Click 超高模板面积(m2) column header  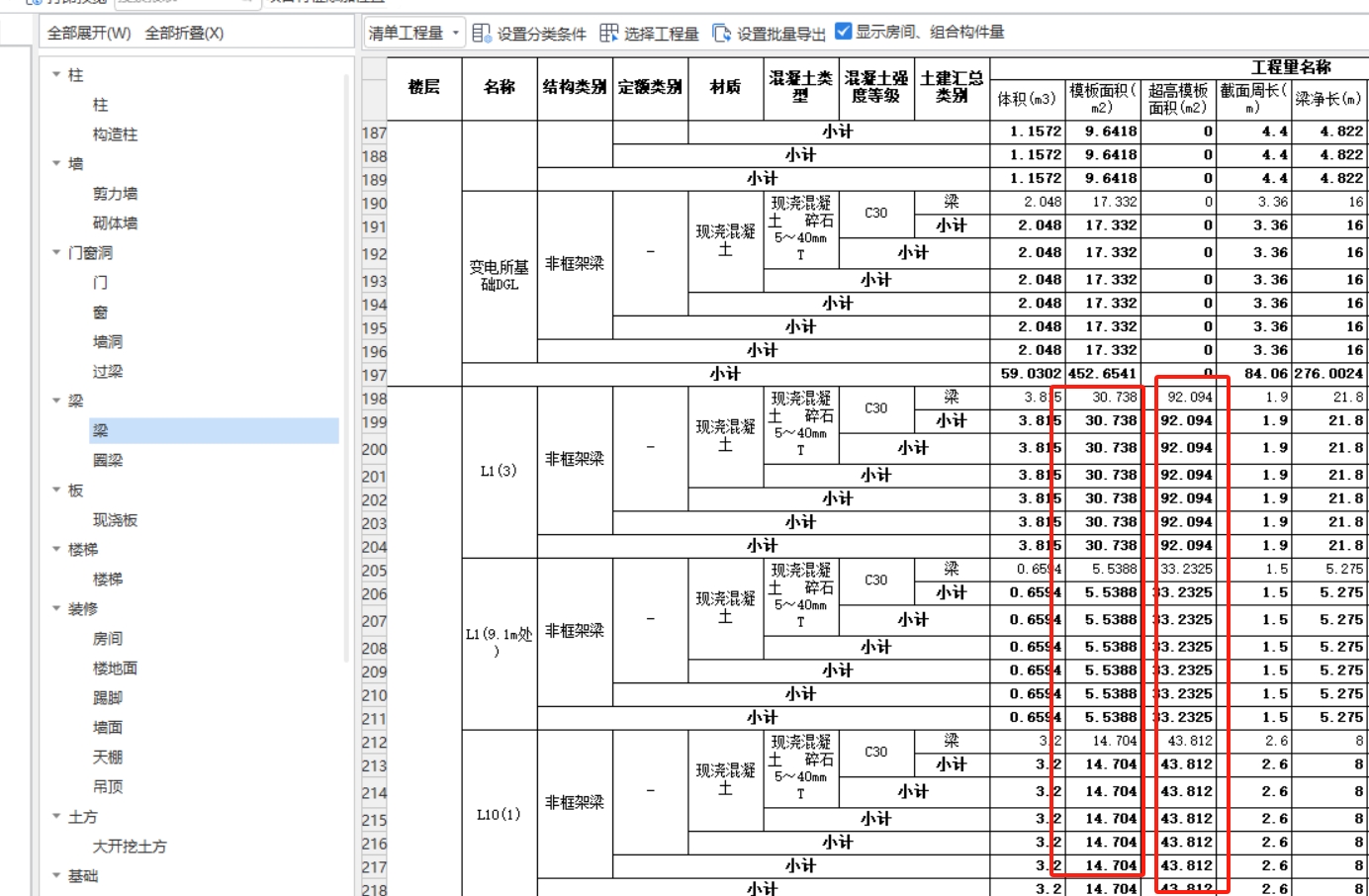click(1178, 100)
